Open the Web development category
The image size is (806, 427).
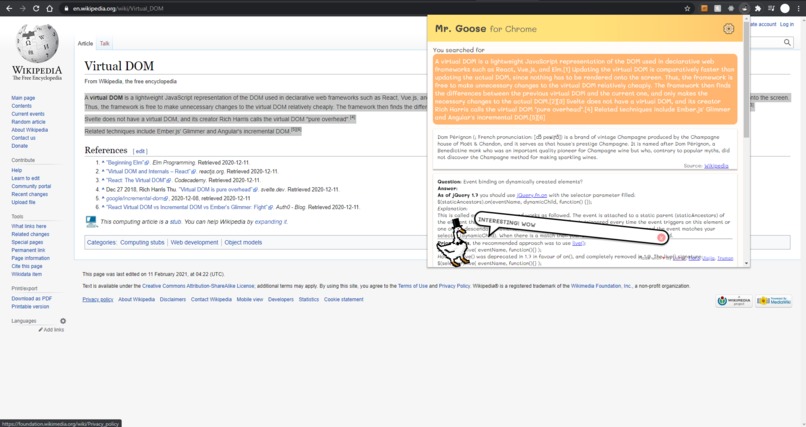[x=194, y=242]
